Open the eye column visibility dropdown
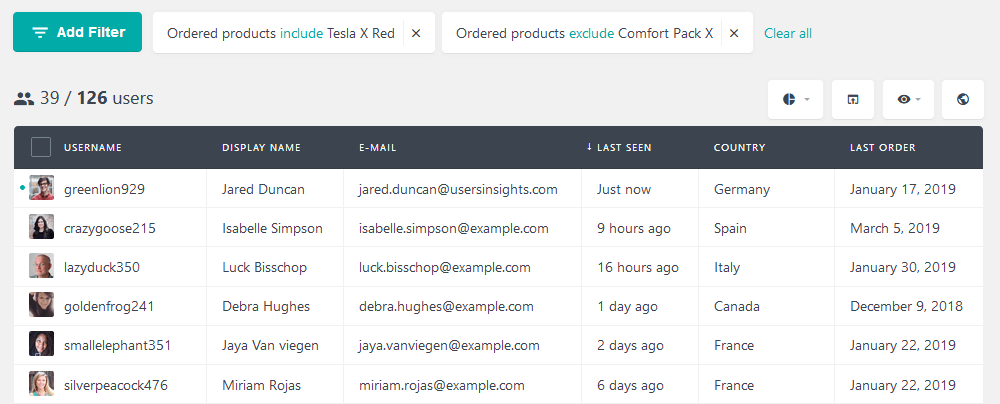Image resolution: width=1000 pixels, height=404 pixels. [x=908, y=99]
